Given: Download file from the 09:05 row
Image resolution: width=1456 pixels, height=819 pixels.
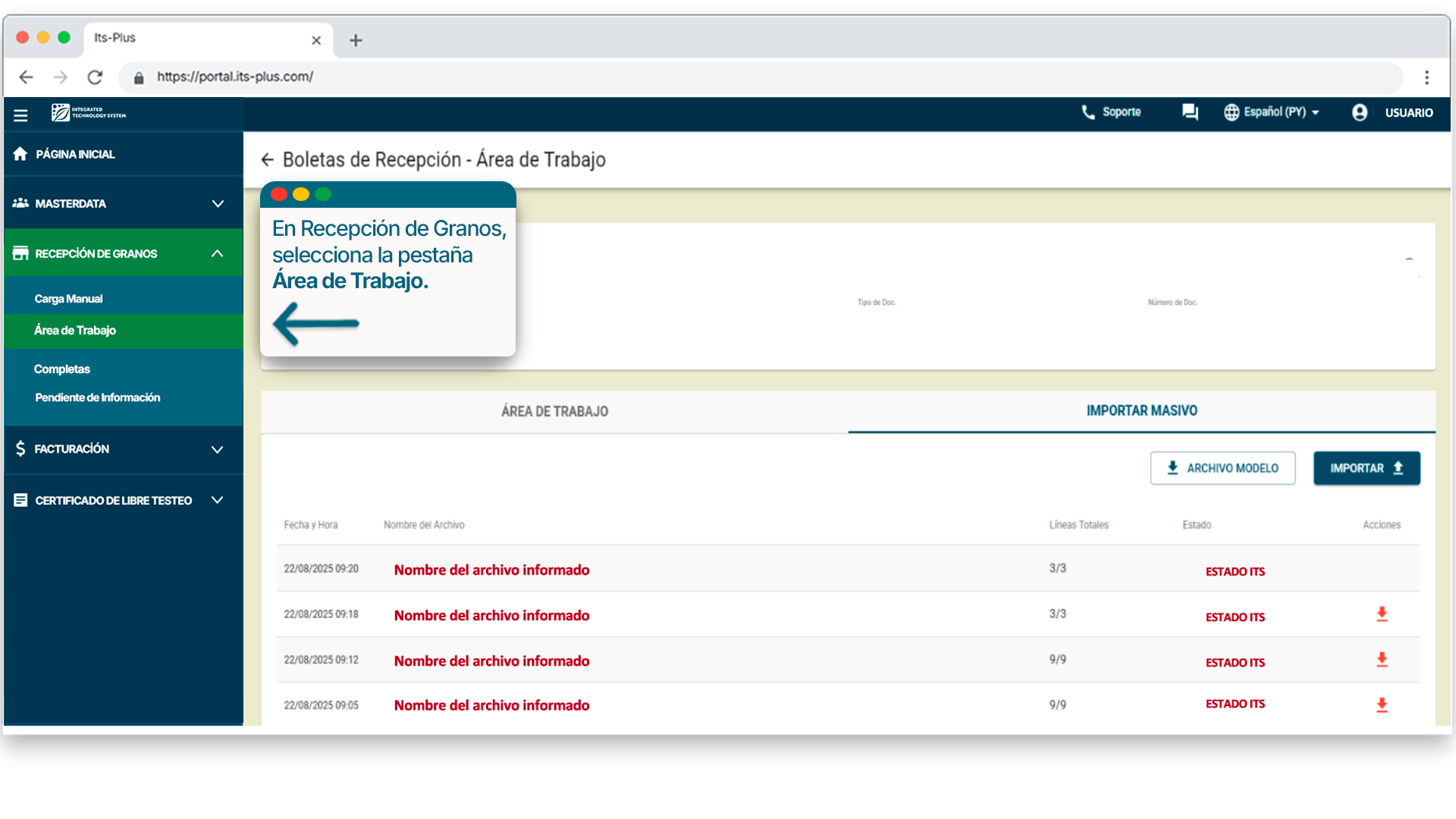Looking at the screenshot, I should point(1382,705).
